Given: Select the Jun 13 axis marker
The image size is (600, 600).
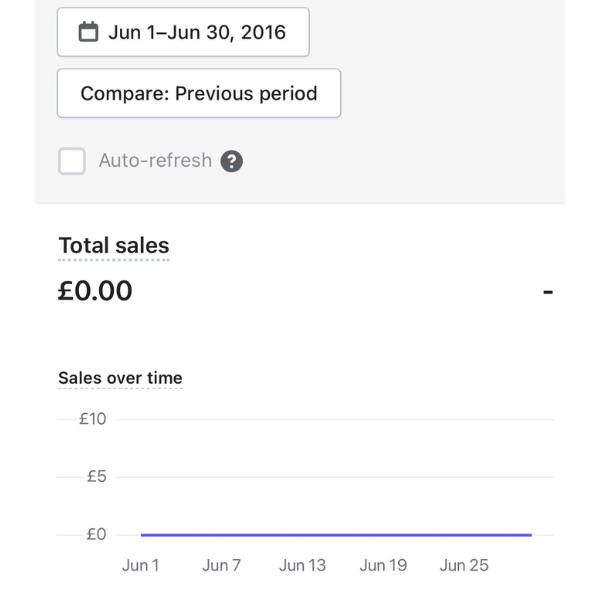Looking at the screenshot, I should [x=302, y=565].
